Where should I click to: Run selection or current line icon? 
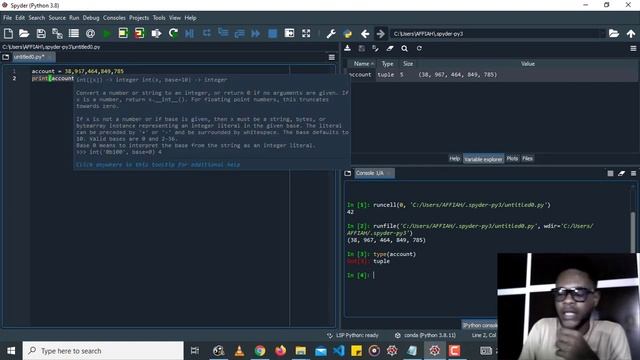pos(156,33)
